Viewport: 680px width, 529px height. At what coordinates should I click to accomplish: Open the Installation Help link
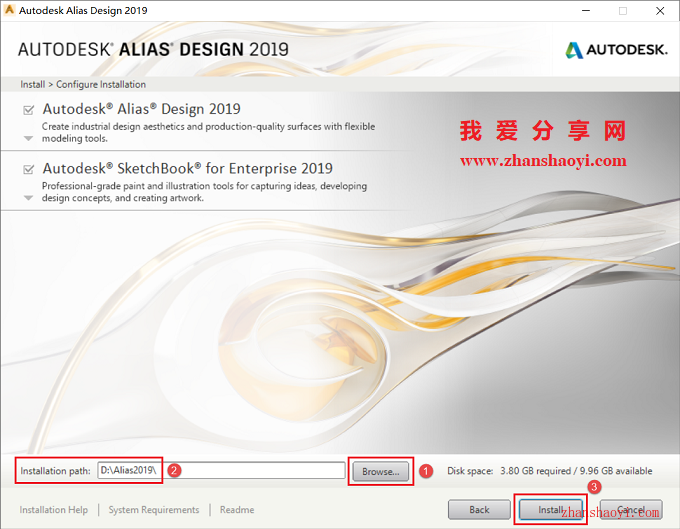tap(53, 510)
